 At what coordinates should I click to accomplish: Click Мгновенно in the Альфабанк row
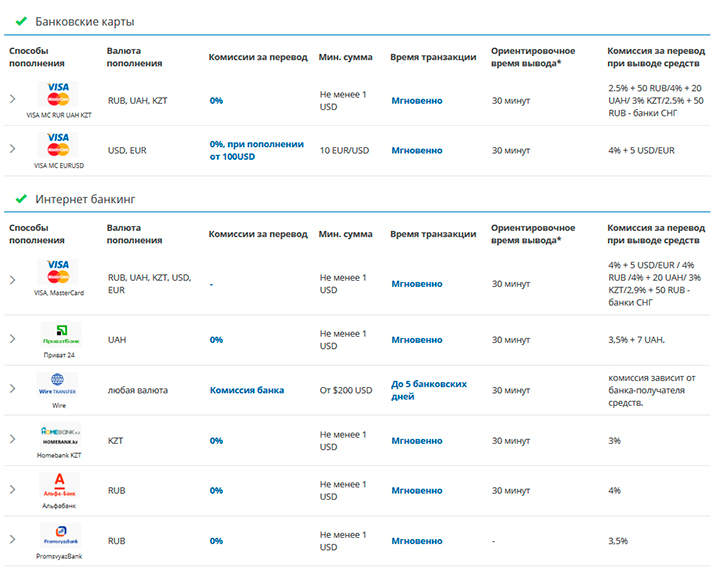tap(416, 491)
